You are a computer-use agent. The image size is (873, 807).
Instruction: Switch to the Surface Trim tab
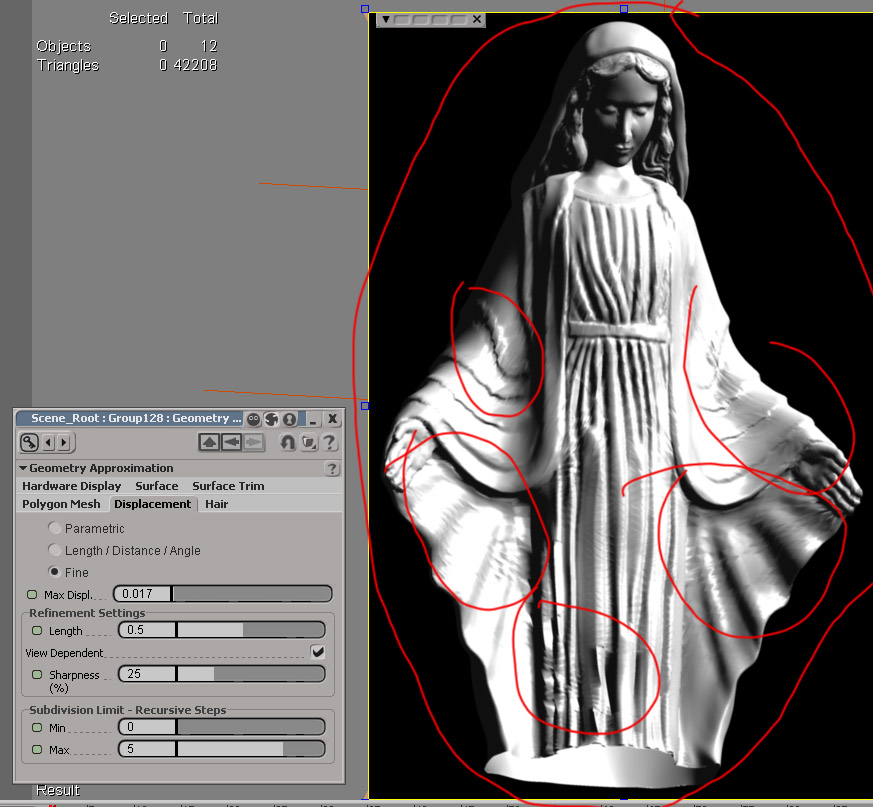(228, 486)
